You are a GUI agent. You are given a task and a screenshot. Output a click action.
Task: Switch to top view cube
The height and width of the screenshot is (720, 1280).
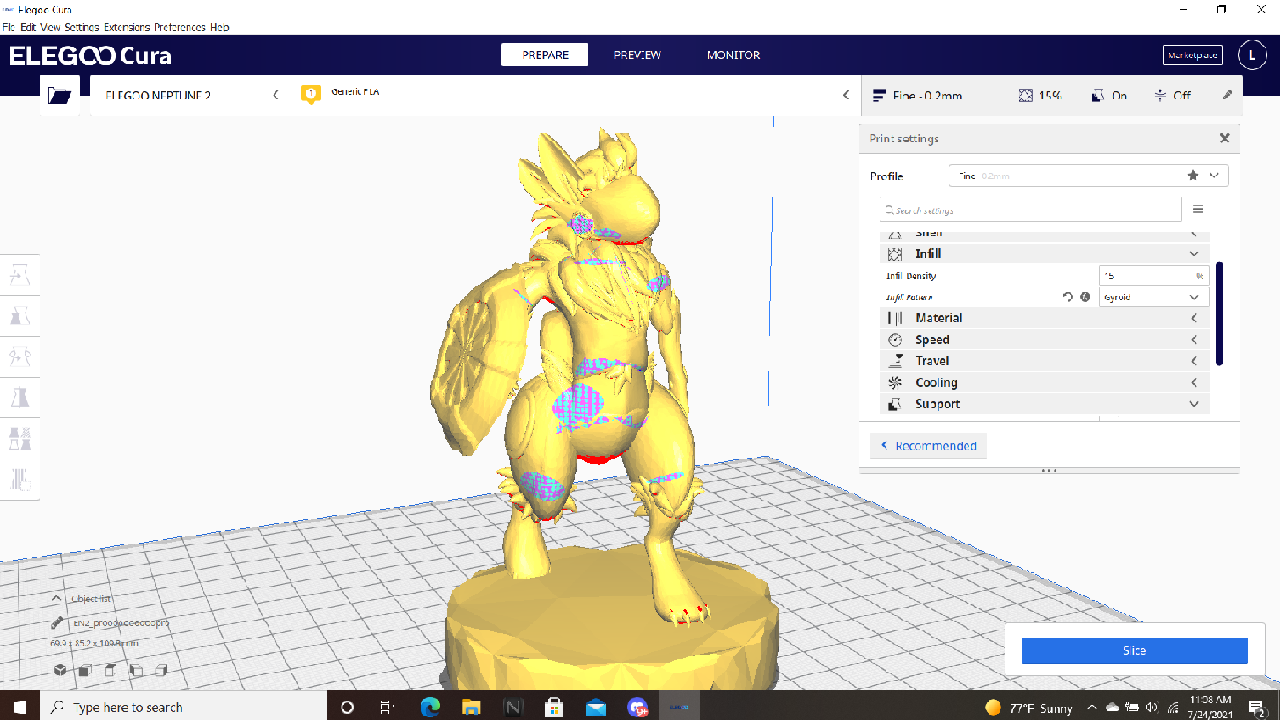point(110,670)
